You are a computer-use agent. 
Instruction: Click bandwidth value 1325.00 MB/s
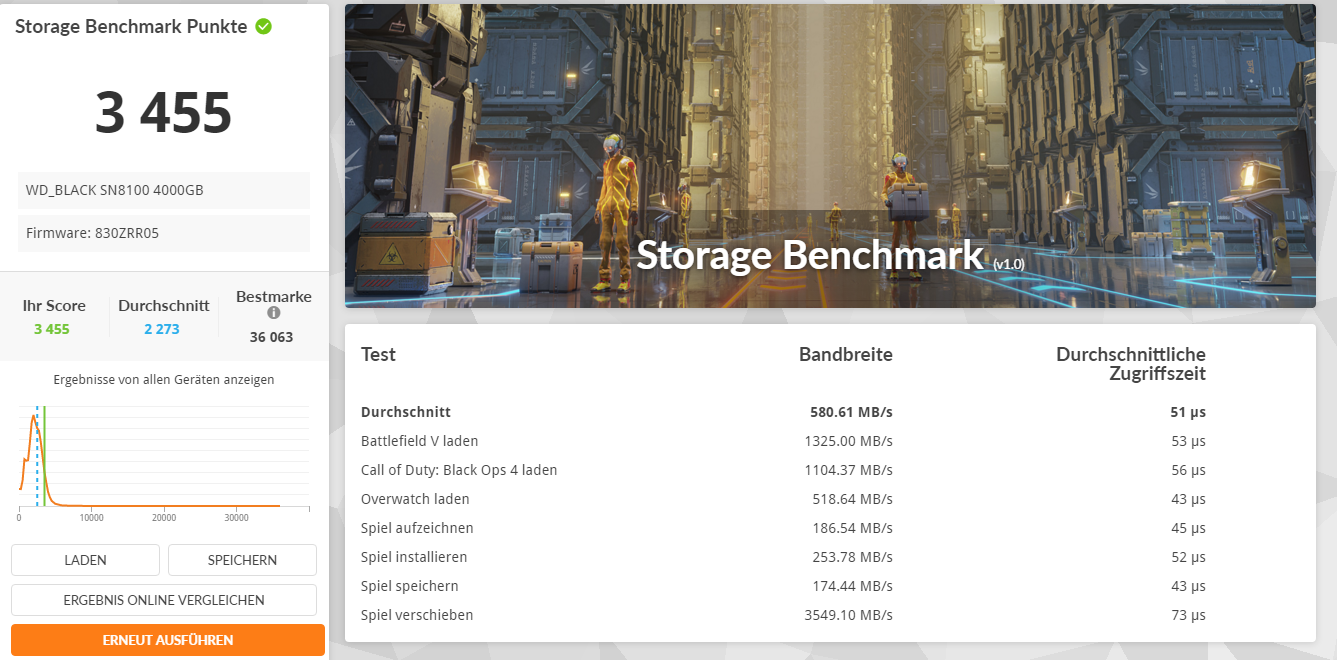(x=848, y=441)
